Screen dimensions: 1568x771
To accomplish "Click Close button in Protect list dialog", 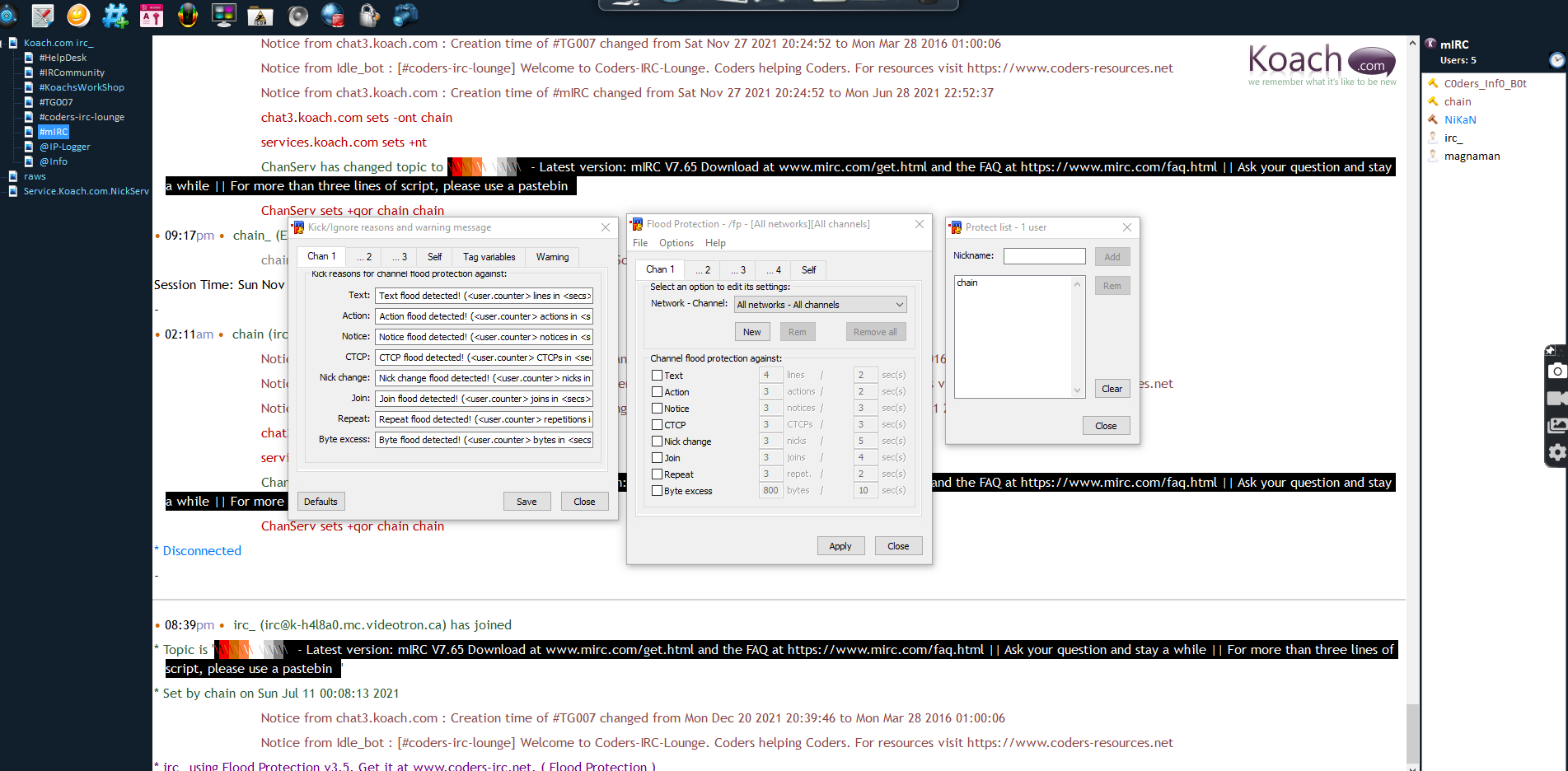I will point(1106,426).
